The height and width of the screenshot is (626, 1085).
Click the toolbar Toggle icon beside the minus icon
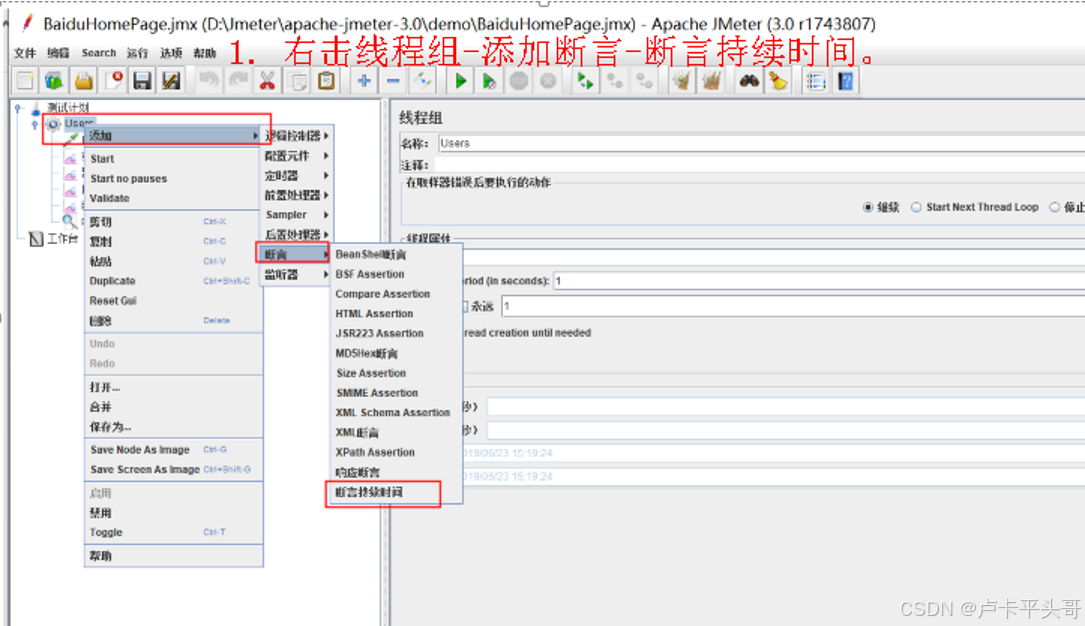(x=422, y=81)
